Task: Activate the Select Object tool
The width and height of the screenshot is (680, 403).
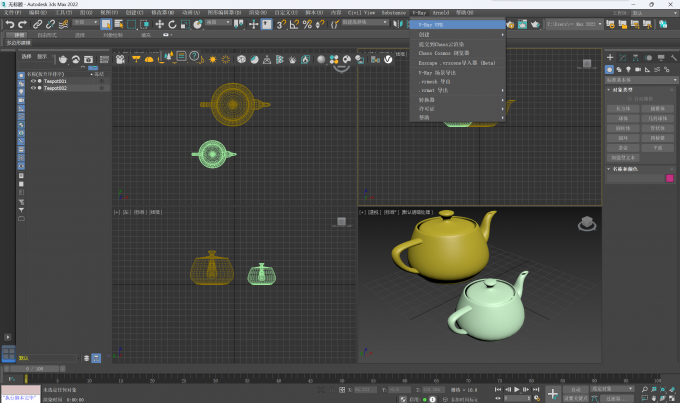Action: (106, 24)
